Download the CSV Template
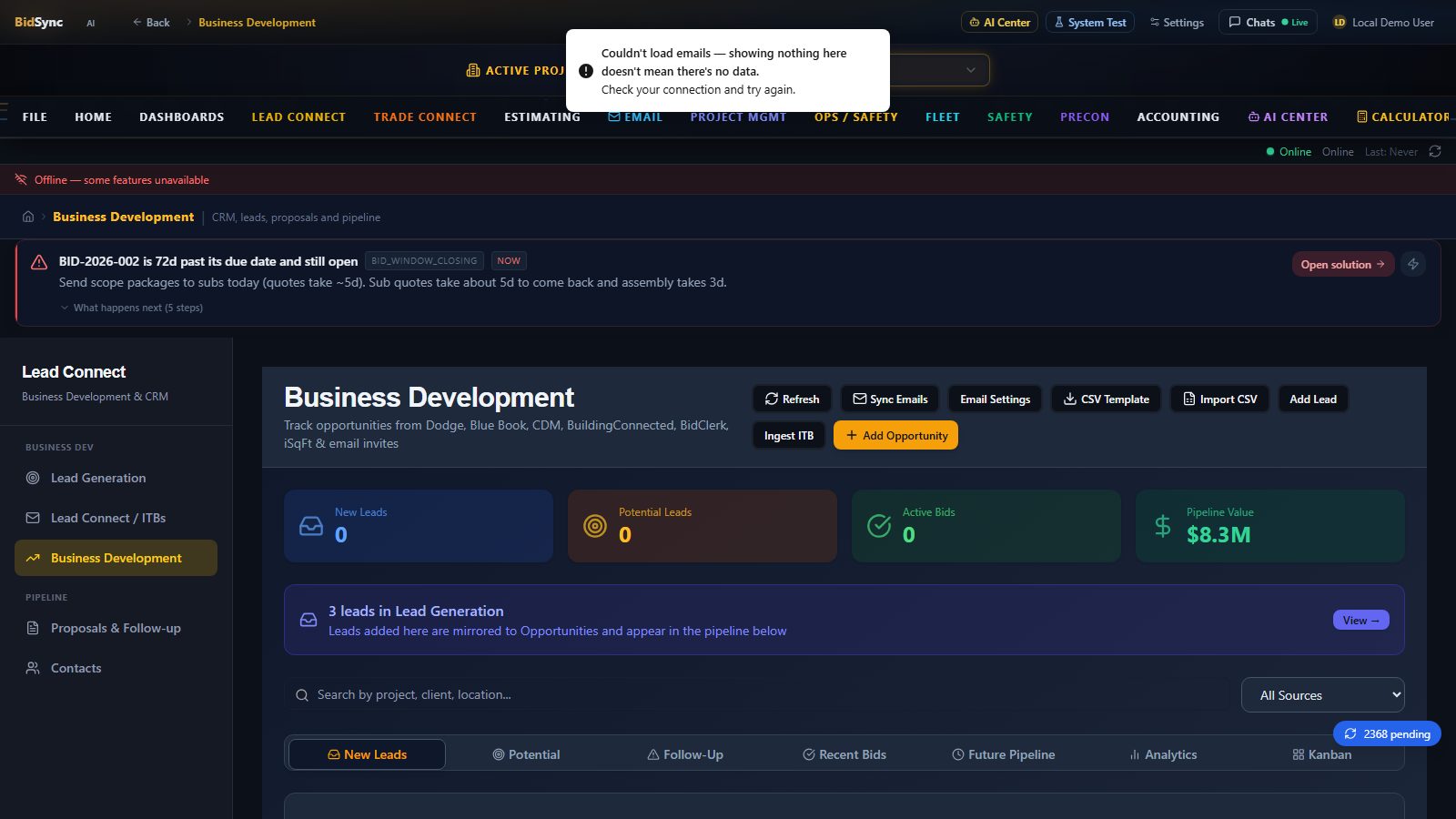The height and width of the screenshot is (819, 1456). click(1106, 399)
